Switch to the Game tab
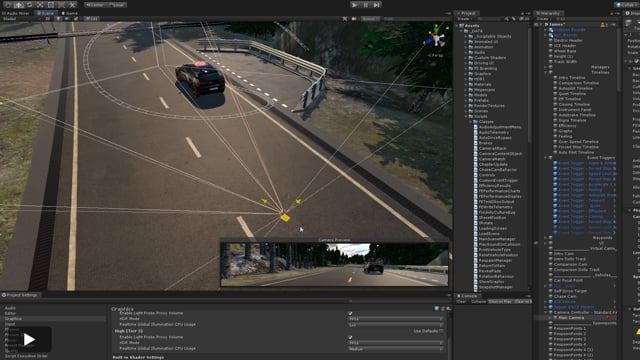 coord(70,13)
